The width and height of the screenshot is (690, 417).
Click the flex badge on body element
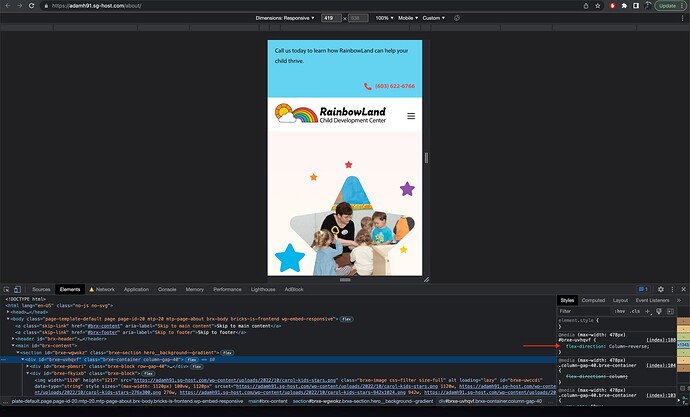(346, 319)
